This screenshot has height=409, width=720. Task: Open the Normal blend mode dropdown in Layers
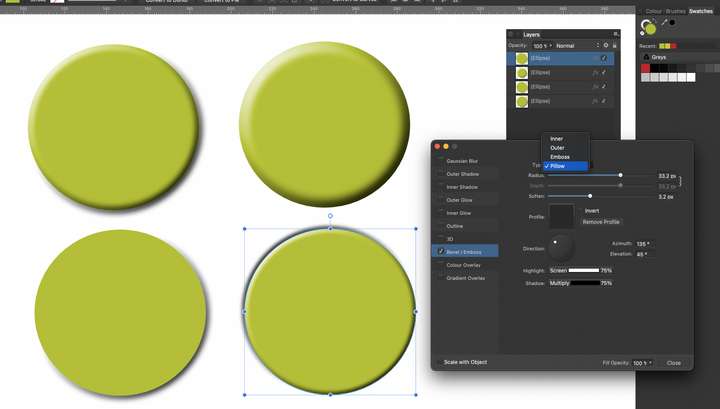tap(578, 46)
